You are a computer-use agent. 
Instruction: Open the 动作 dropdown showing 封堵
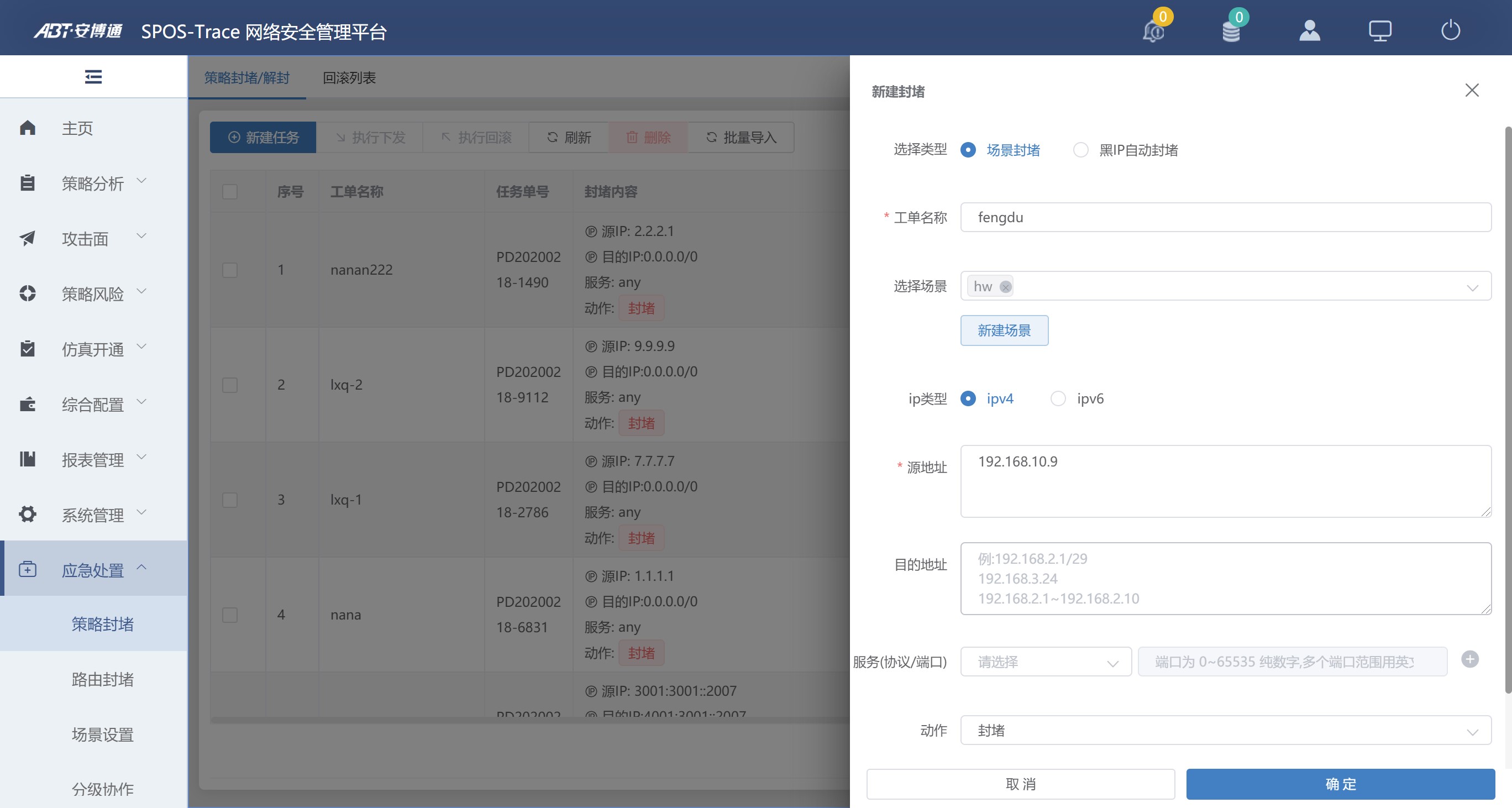coord(1226,731)
